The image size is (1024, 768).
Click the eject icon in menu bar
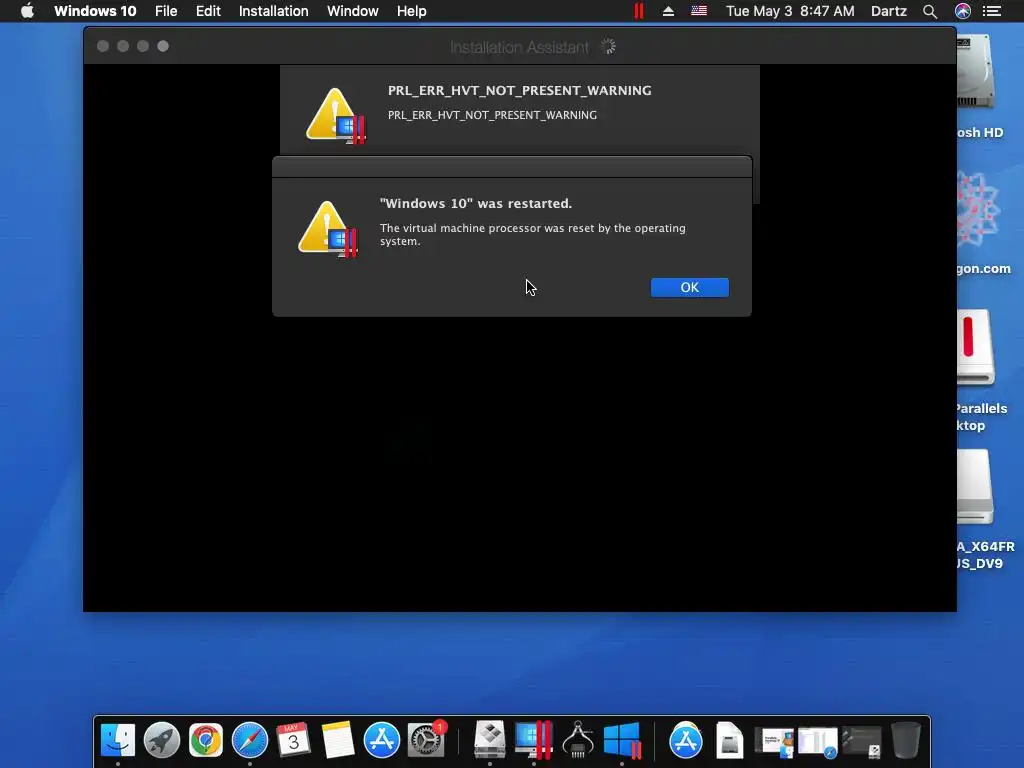click(x=668, y=11)
